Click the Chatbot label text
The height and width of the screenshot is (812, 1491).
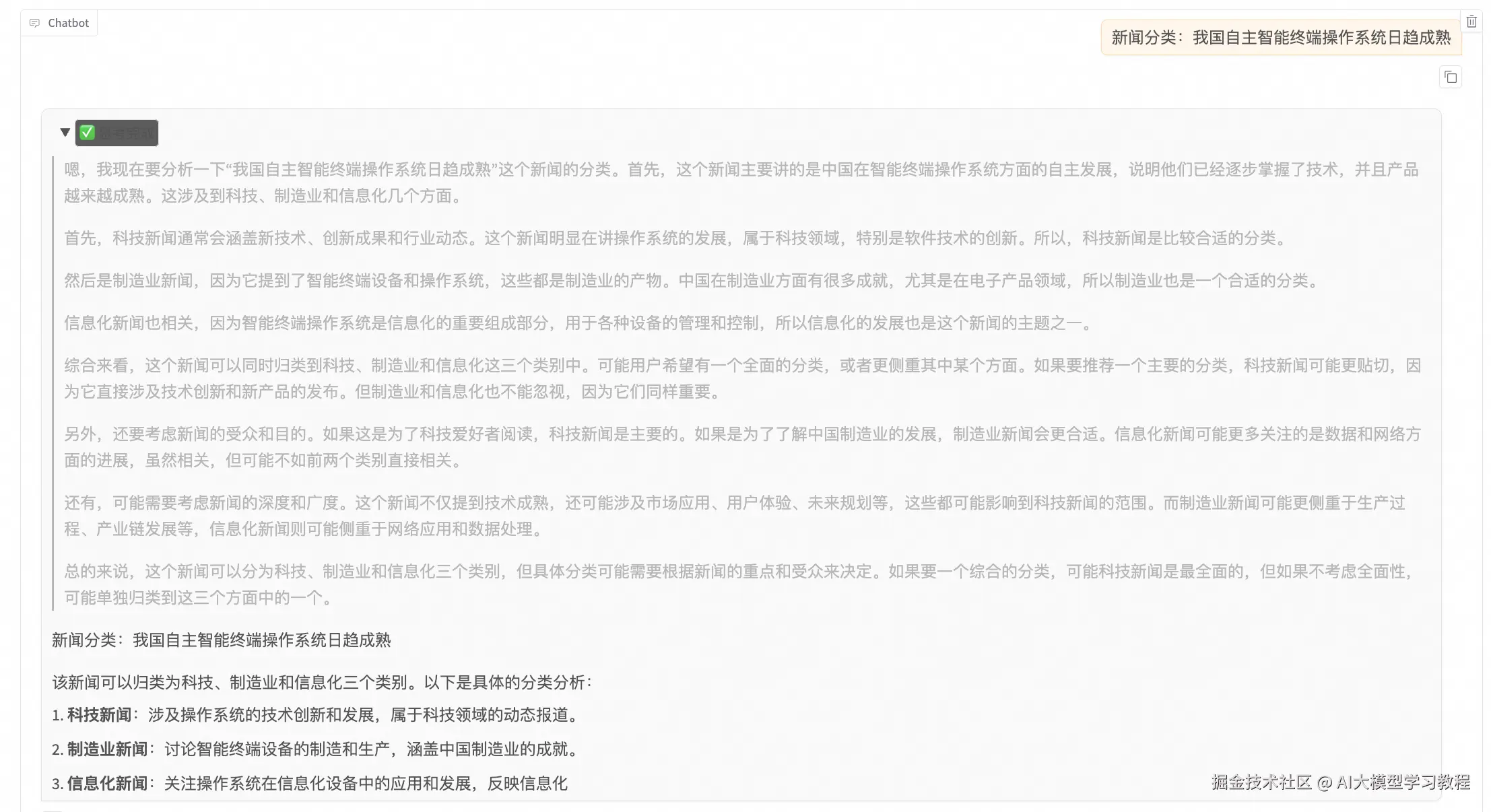coord(68,23)
